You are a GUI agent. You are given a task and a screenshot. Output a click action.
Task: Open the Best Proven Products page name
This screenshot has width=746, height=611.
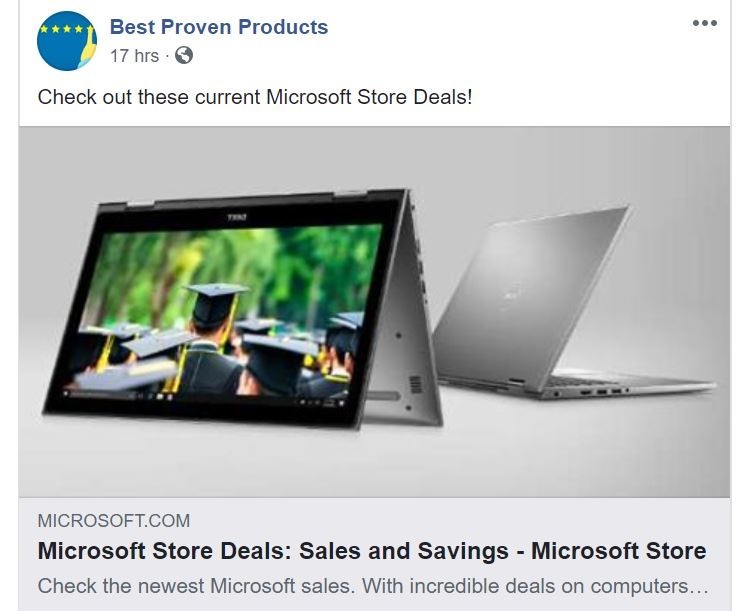tap(219, 27)
